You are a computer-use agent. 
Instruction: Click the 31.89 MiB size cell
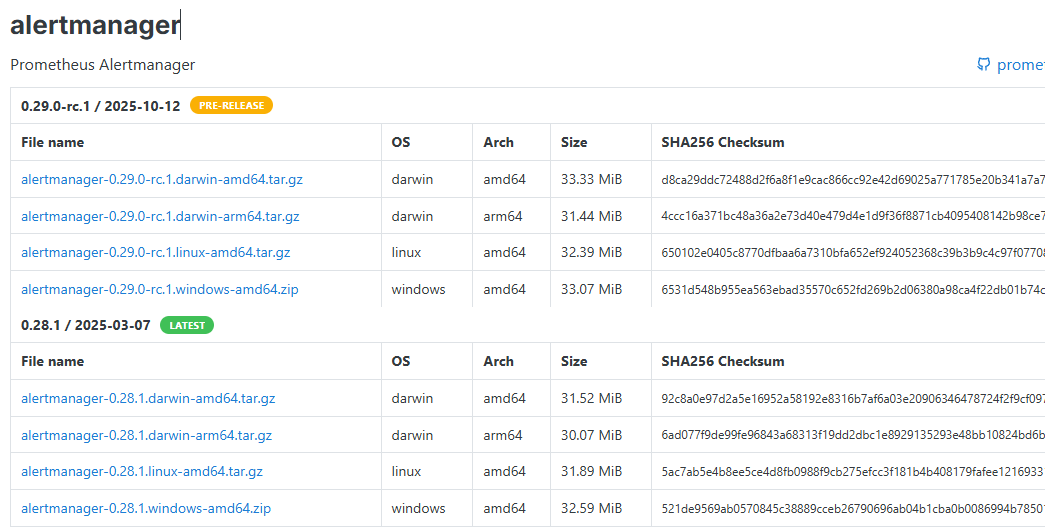tap(591, 471)
